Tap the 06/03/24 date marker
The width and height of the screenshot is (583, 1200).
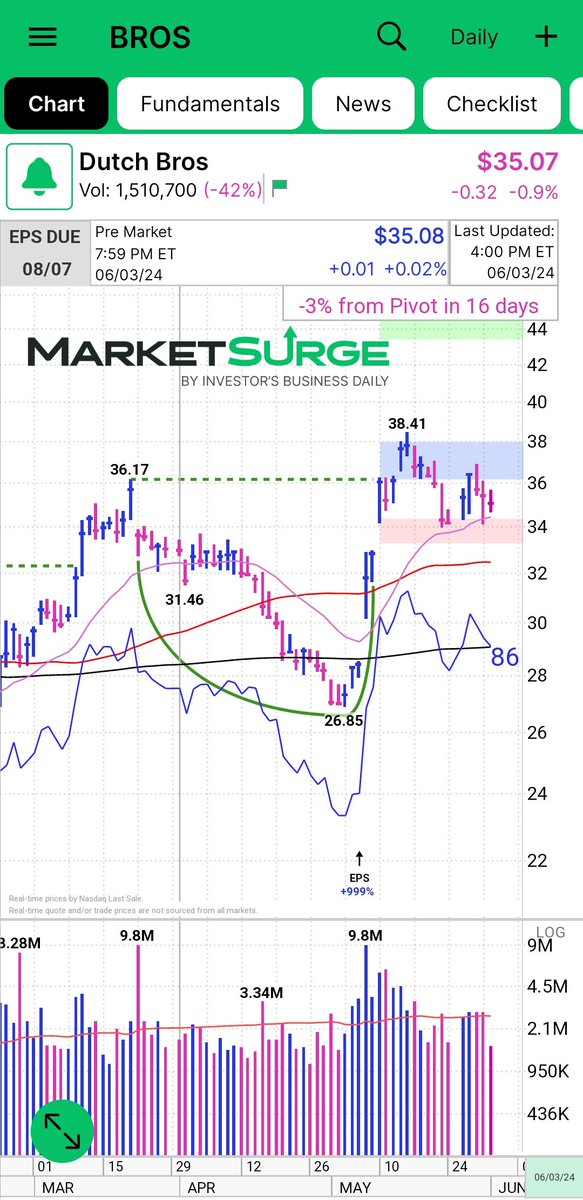[x=553, y=1175]
